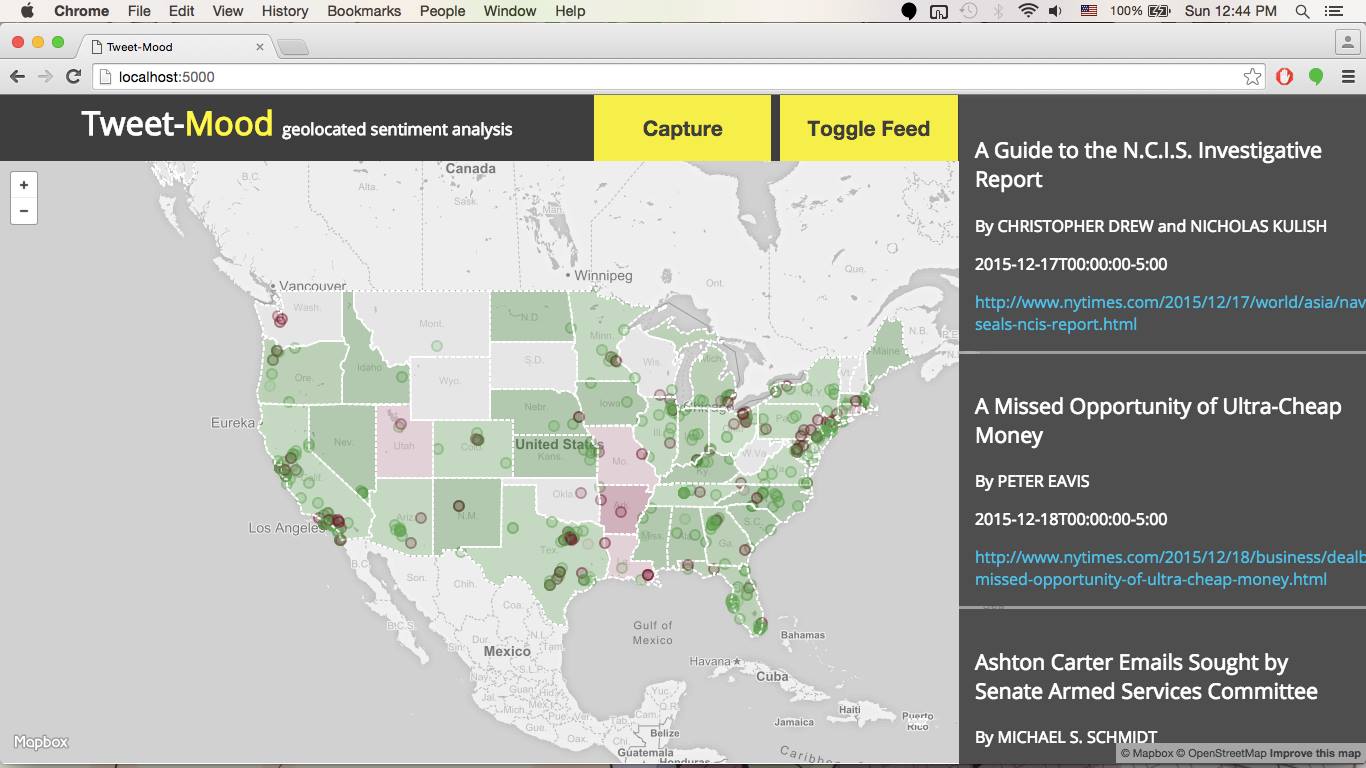Open the green balloon extension icon

1316,77
